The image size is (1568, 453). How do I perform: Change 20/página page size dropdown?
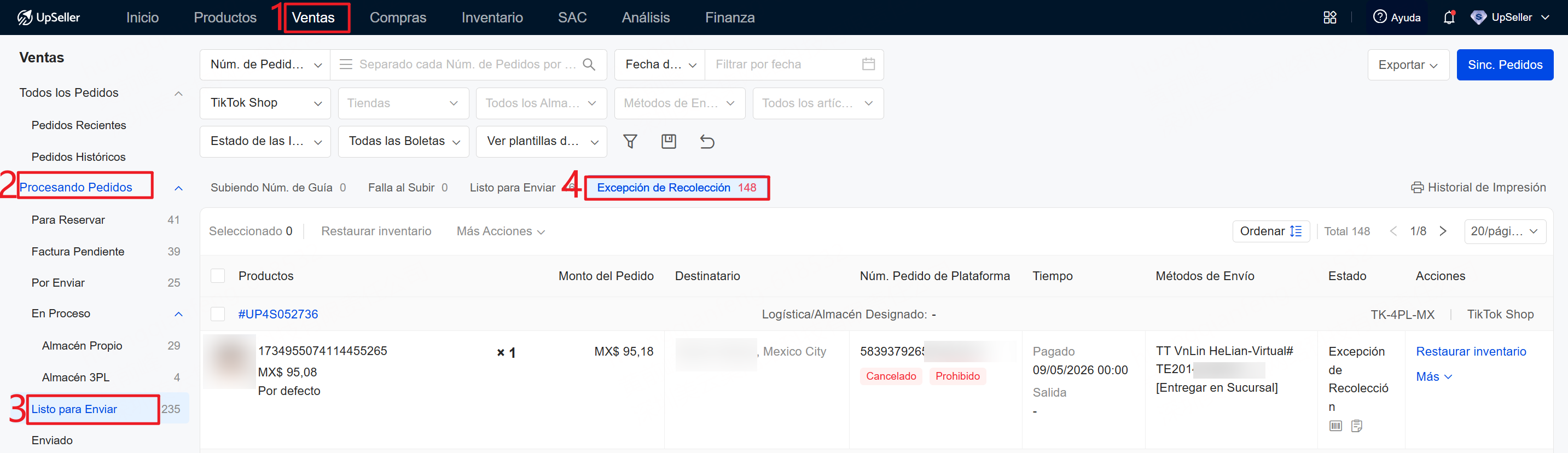coord(1505,231)
